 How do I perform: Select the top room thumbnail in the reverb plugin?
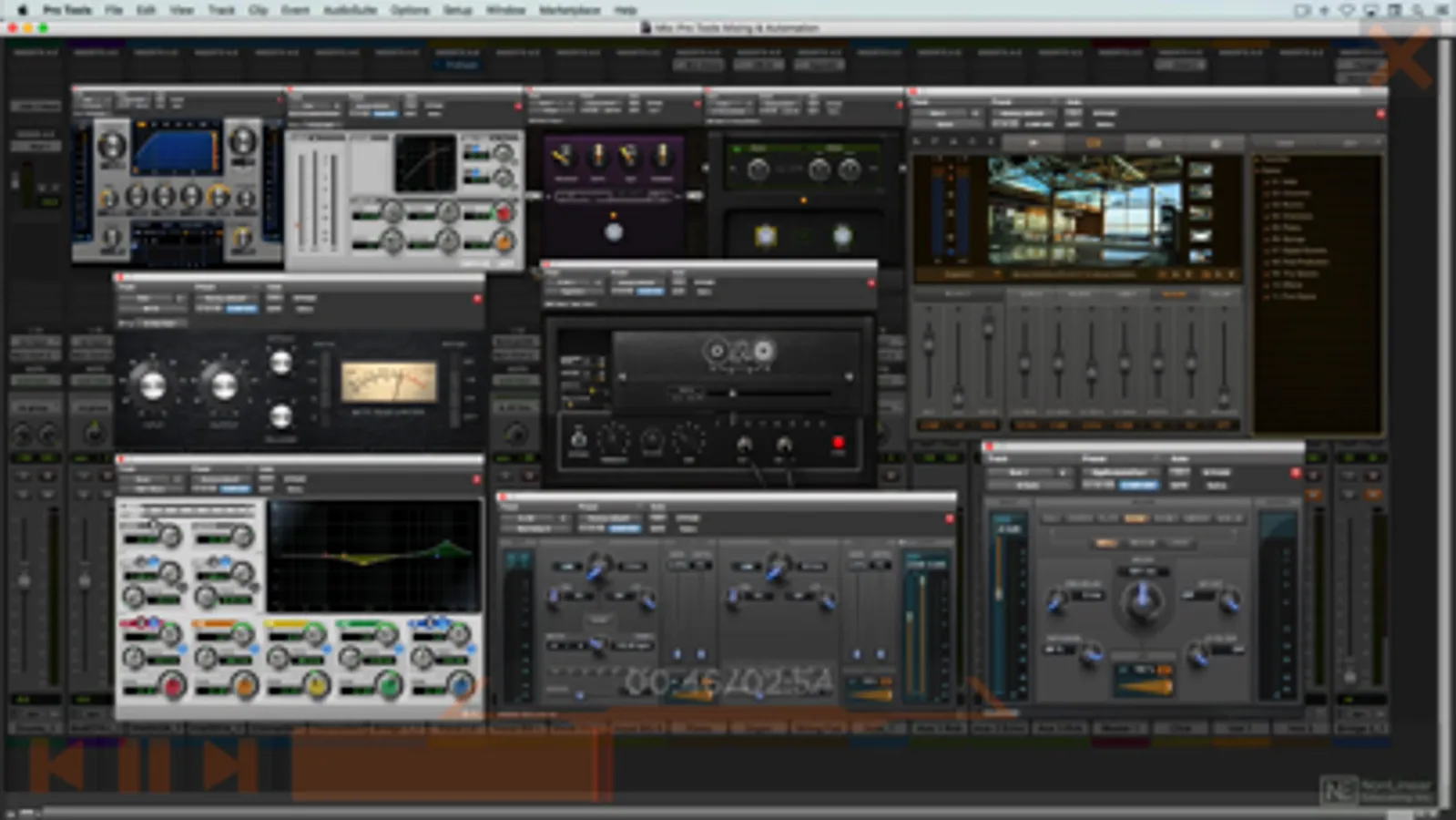click(1200, 170)
